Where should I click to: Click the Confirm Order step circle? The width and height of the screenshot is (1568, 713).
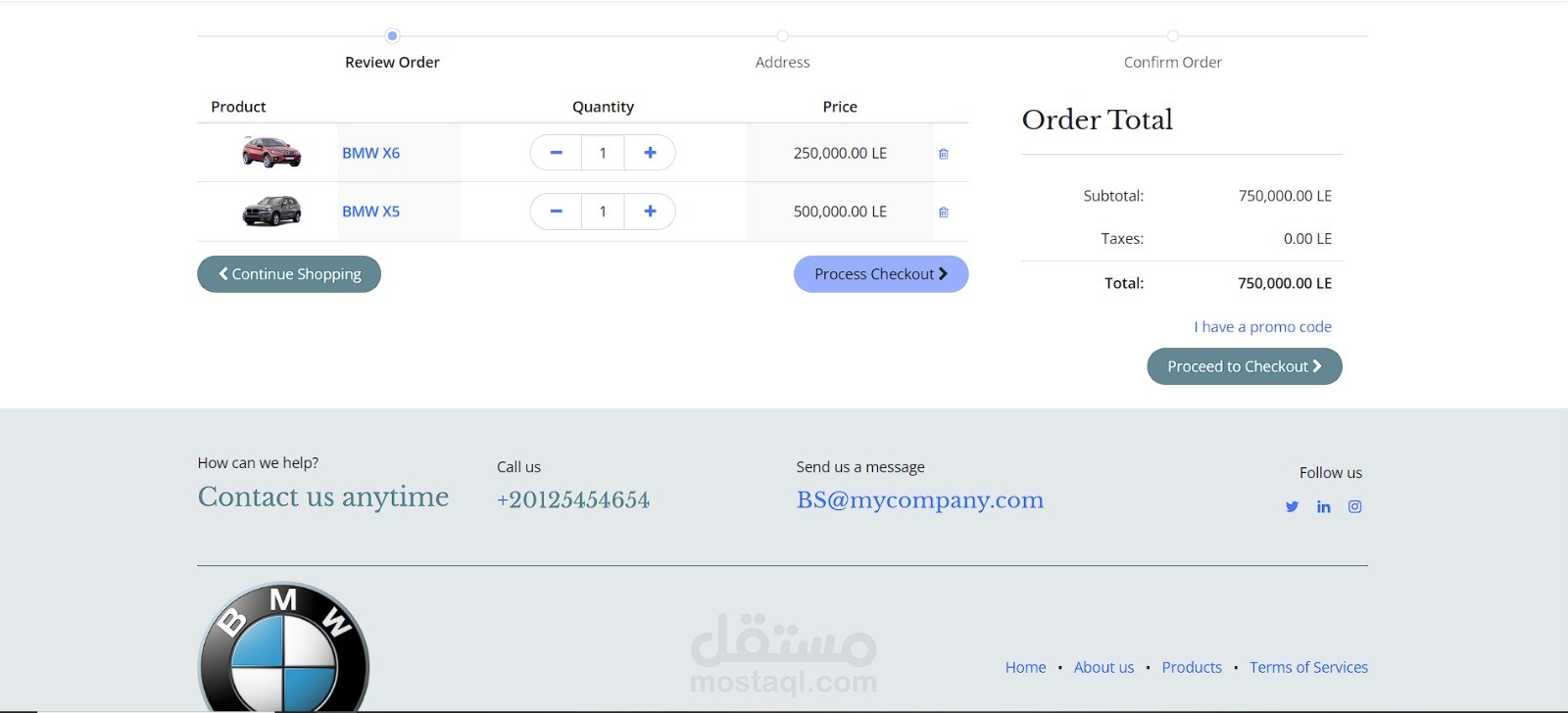[1173, 36]
